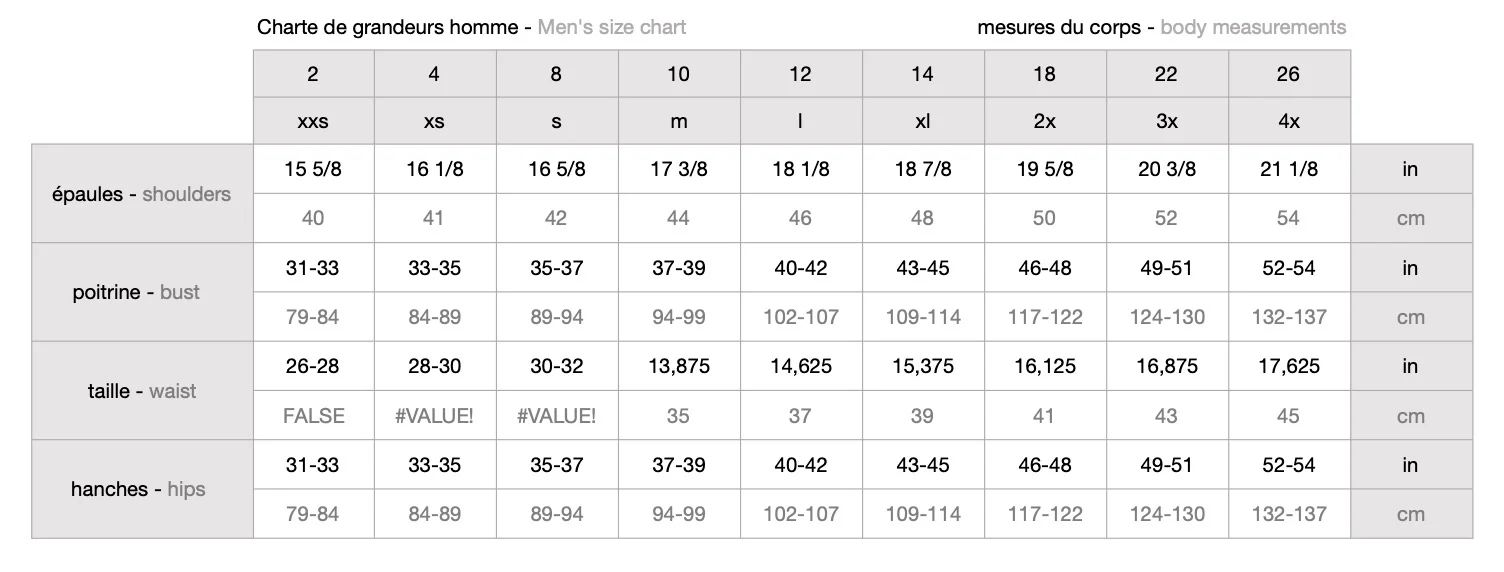Select the size number 10 header cell
The width and height of the screenshot is (1504, 572).
click(678, 74)
